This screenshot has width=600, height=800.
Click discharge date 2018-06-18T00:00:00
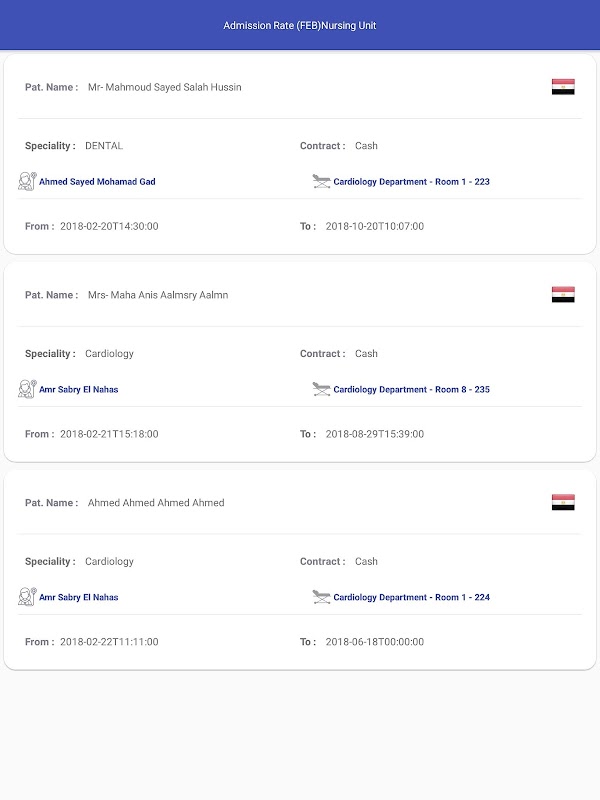(x=374, y=642)
